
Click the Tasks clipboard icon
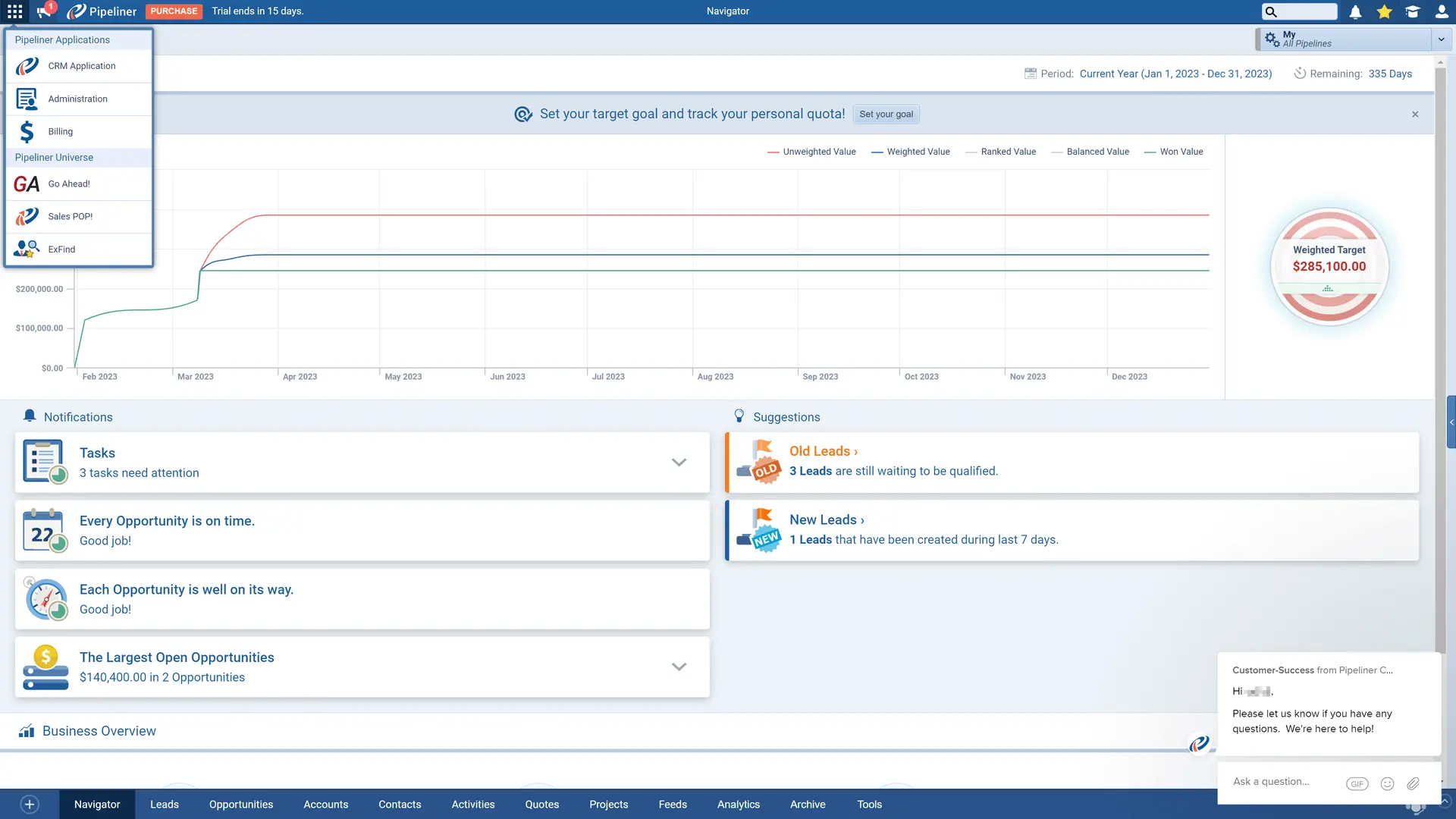point(45,462)
